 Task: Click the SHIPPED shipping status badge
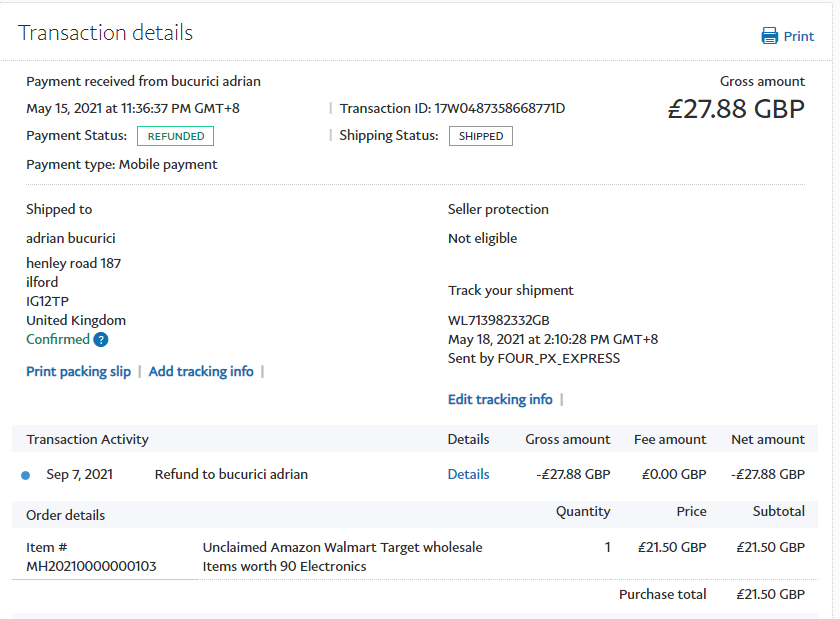pos(481,136)
